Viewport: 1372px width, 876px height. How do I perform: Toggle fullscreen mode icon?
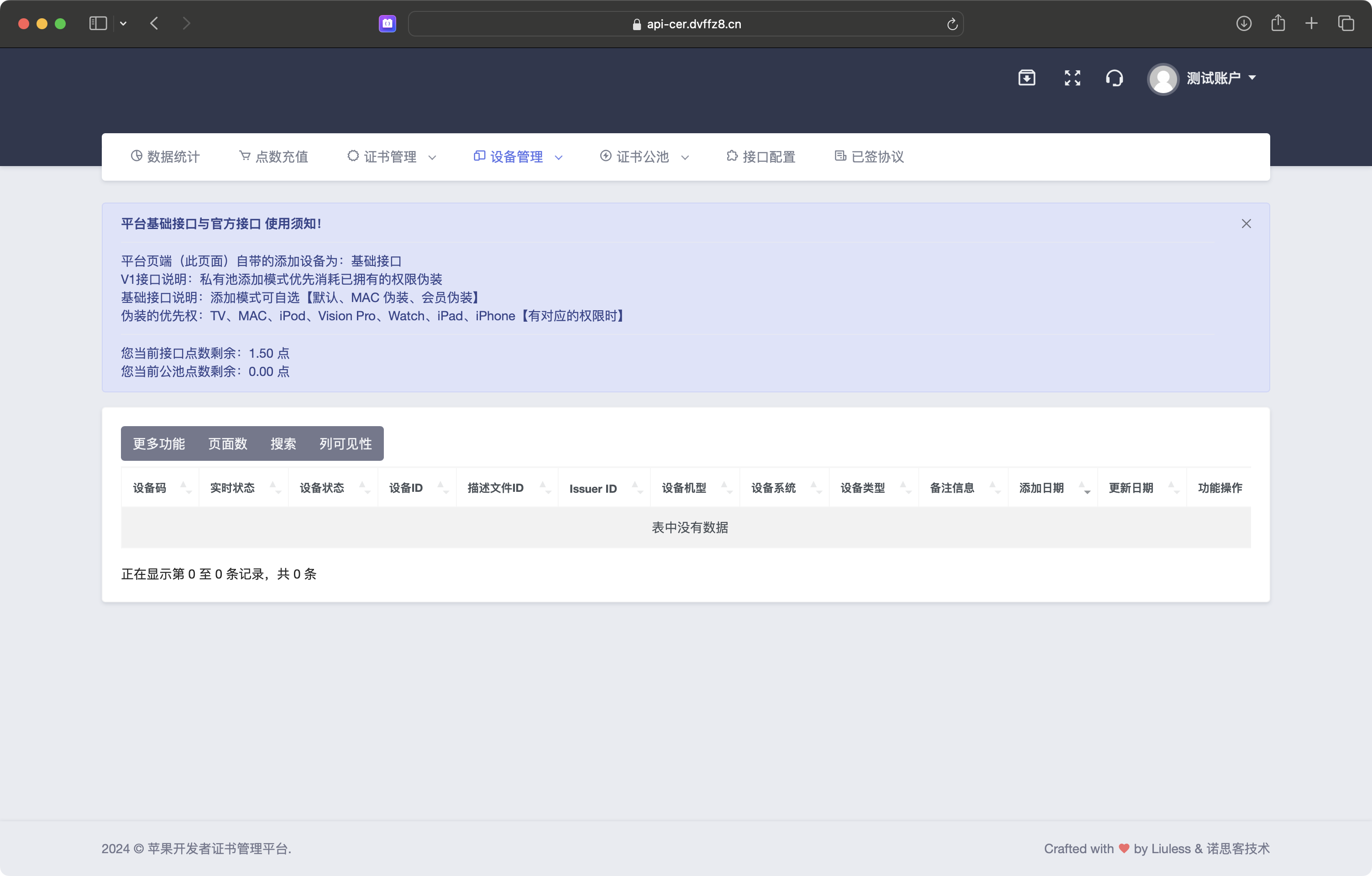(x=1072, y=78)
